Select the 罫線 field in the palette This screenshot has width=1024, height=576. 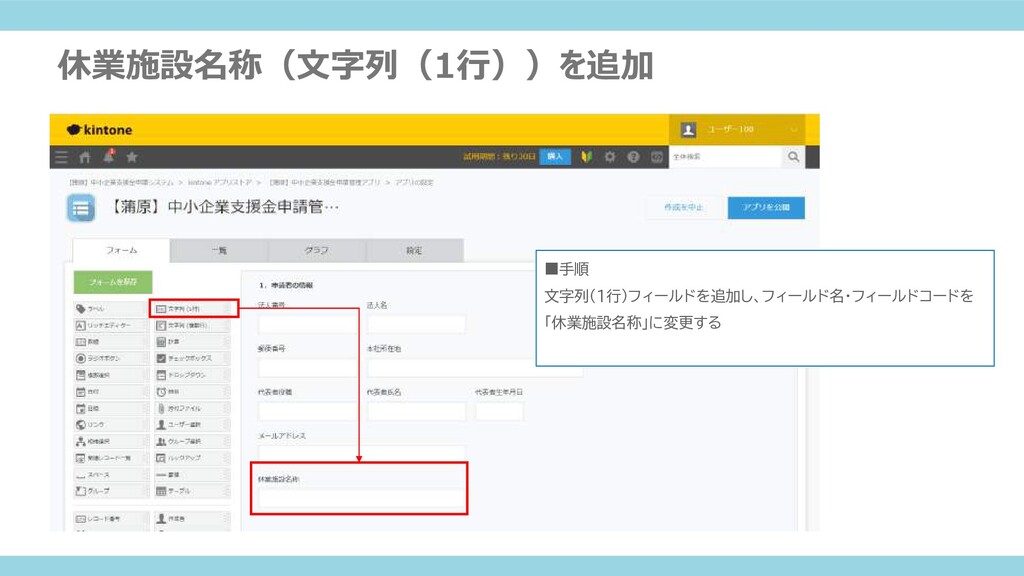point(193,475)
